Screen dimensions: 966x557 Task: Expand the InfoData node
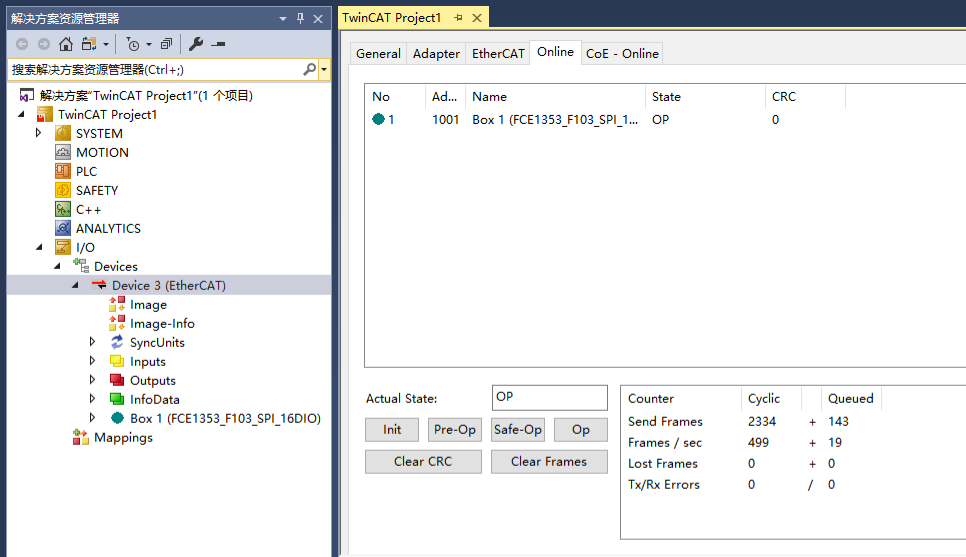coord(92,399)
